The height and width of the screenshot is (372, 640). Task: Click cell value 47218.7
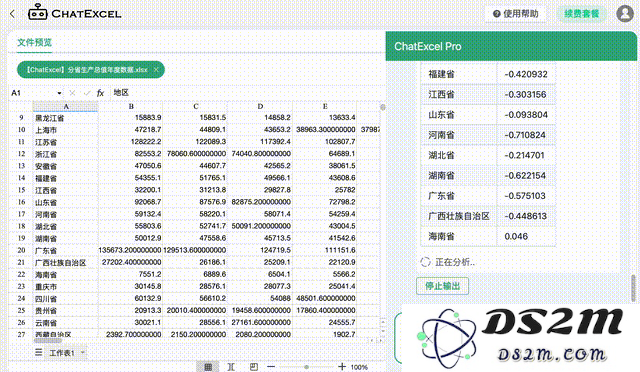click(x=130, y=129)
